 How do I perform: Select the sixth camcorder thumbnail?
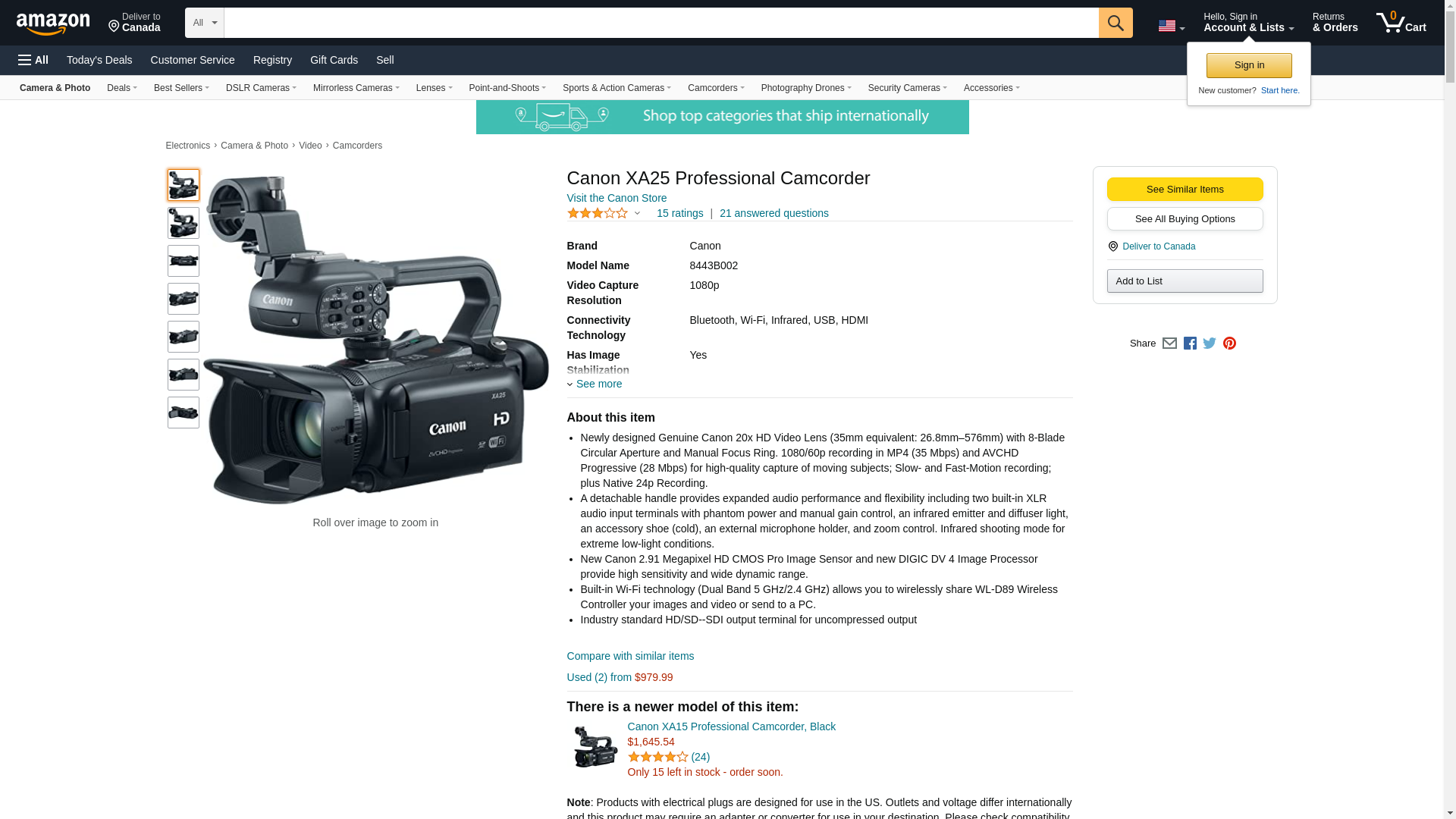[x=184, y=375]
